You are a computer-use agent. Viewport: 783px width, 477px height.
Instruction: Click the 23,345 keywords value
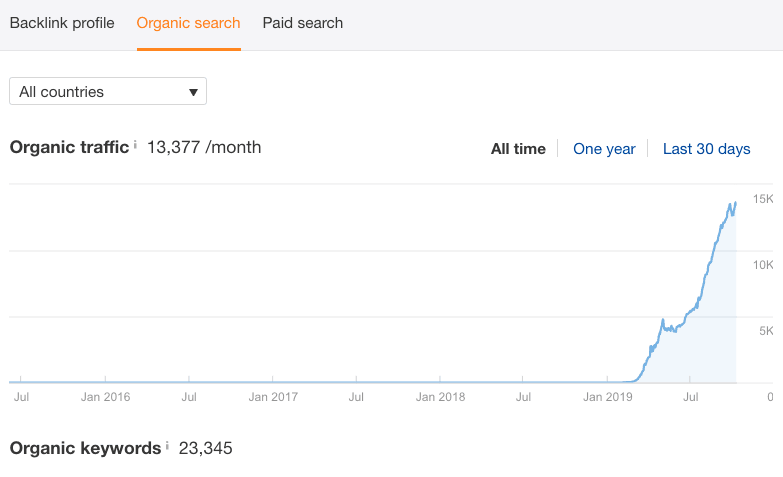point(205,448)
